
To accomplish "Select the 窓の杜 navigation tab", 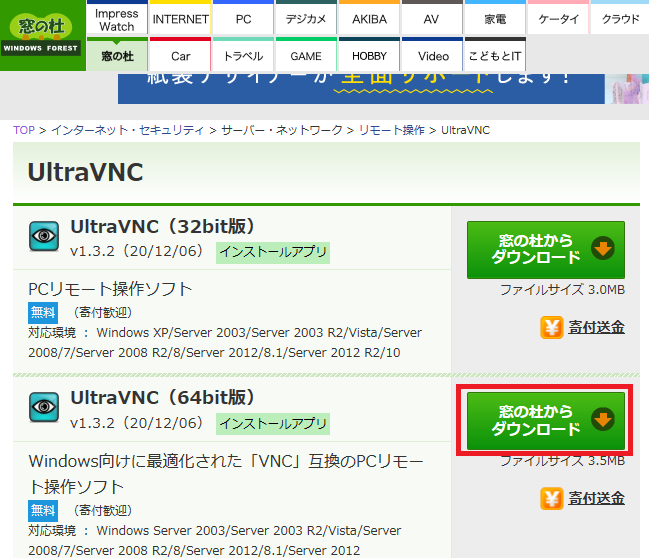I will [117, 55].
